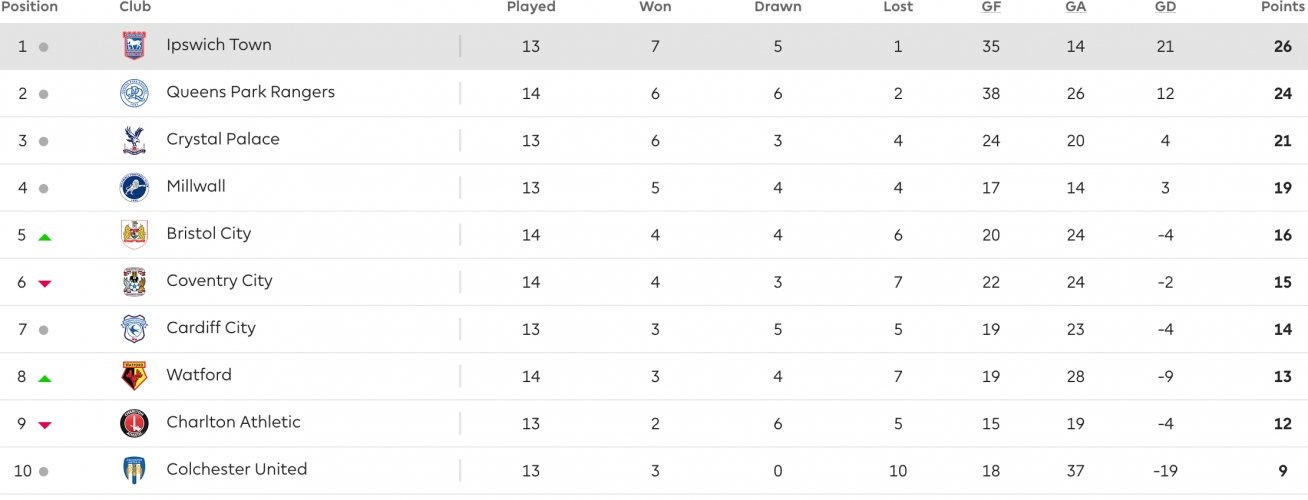The height and width of the screenshot is (500, 1308).
Task: Click the GD column header
Action: pos(1165,7)
